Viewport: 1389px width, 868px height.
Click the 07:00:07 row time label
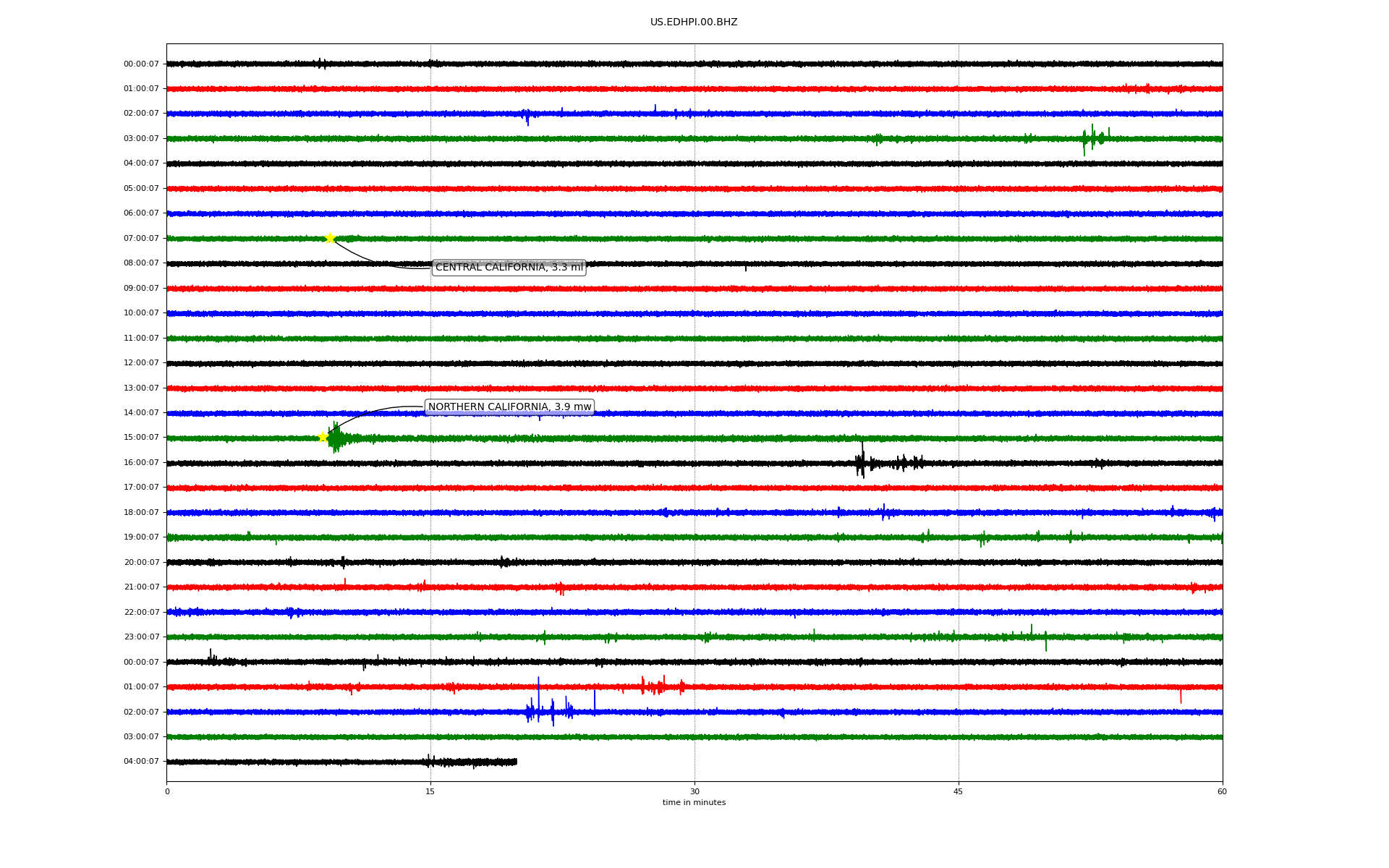(141, 239)
